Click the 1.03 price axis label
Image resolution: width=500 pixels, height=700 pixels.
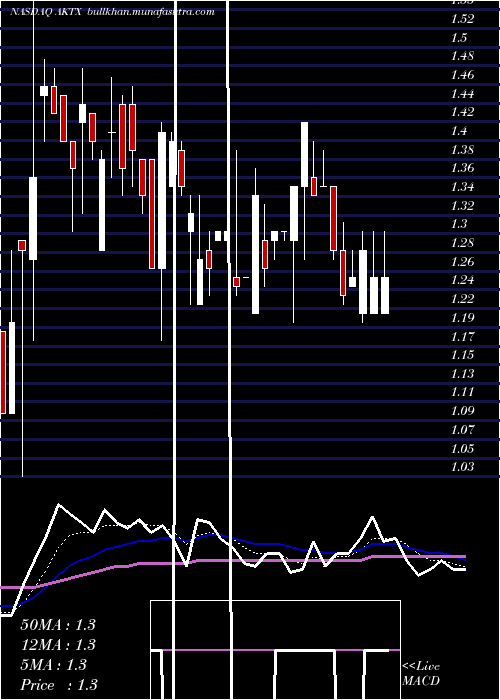[462, 467]
